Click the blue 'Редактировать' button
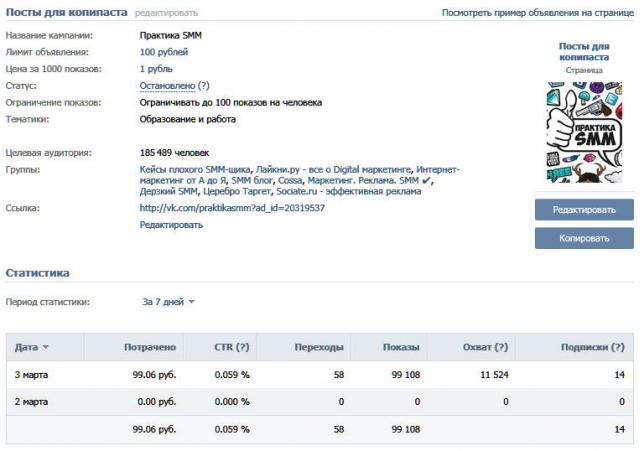 point(584,210)
